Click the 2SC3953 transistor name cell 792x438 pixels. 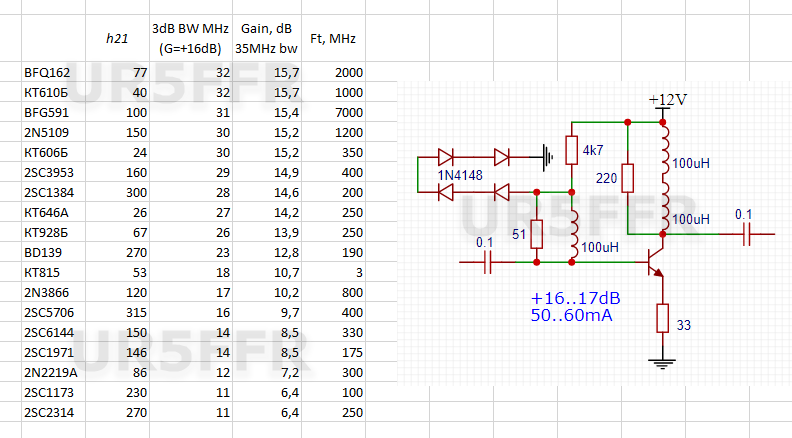[54, 172]
